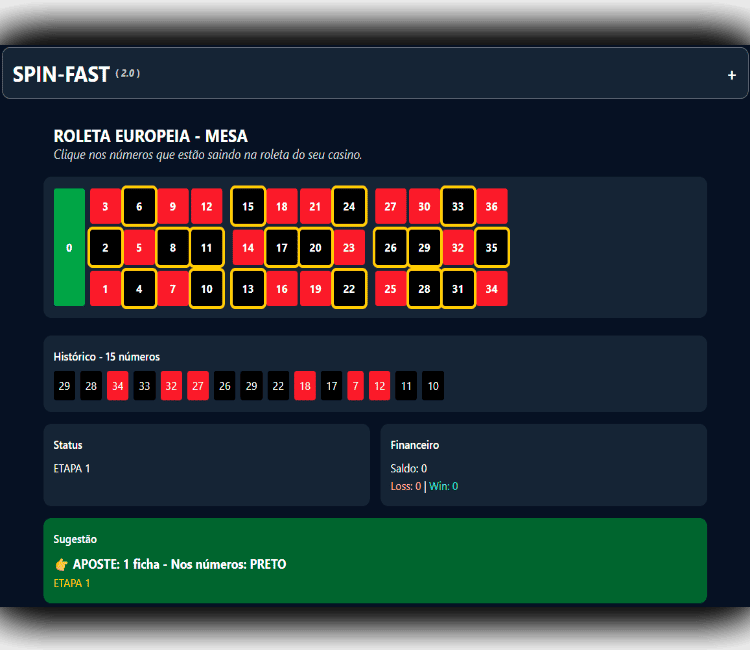The width and height of the screenshot is (750, 650).
Task: Click red number 21 on the table
Action: (x=315, y=206)
